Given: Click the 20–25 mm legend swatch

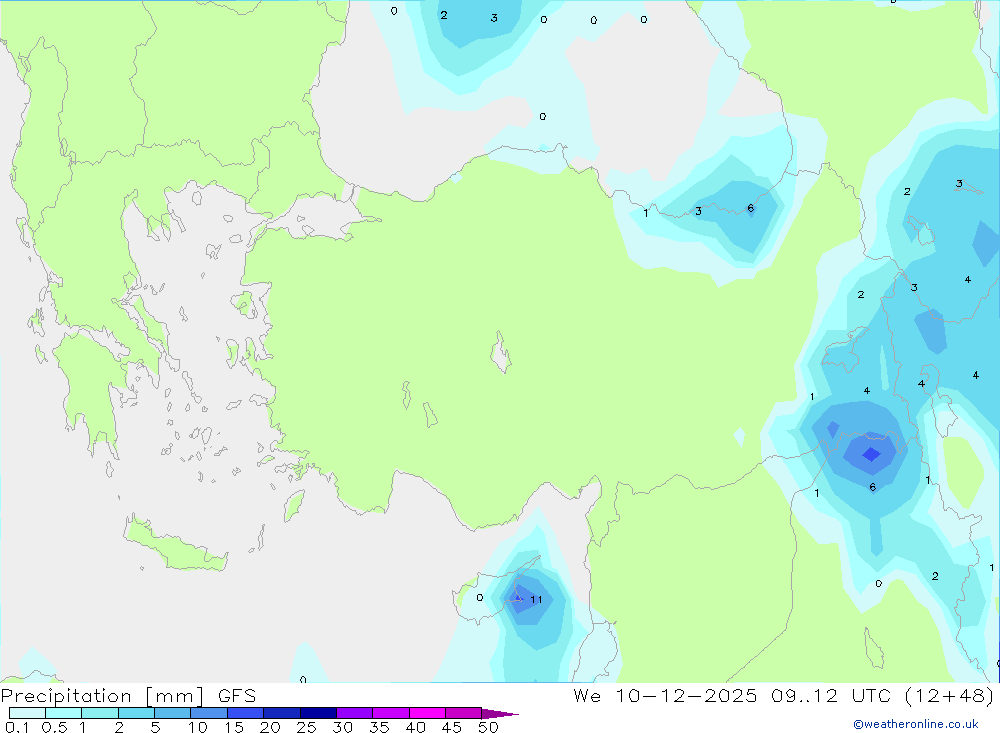Looking at the screenshot, I should pos(282,713).
